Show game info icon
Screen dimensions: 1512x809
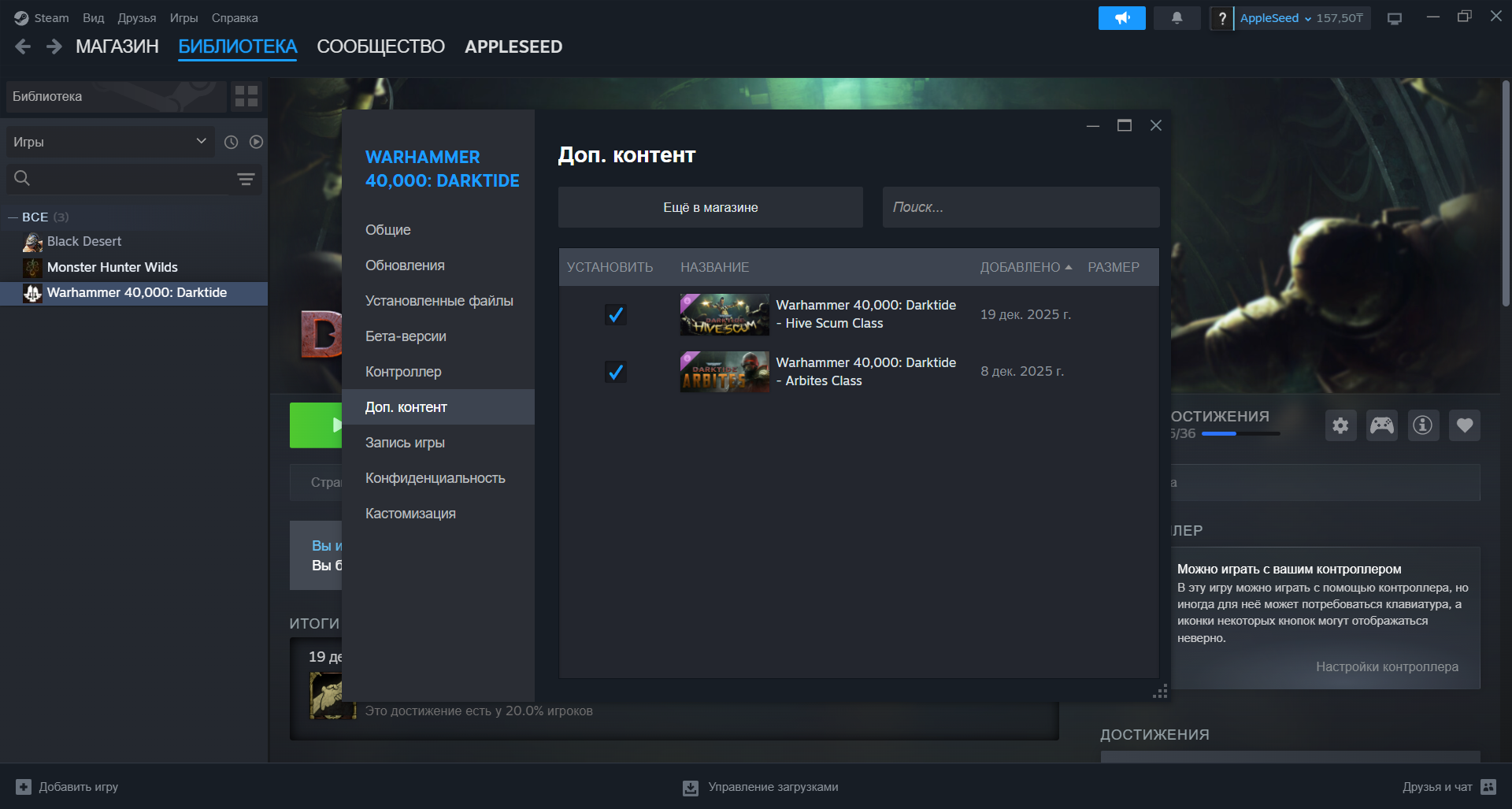[x=1423, y=425]
